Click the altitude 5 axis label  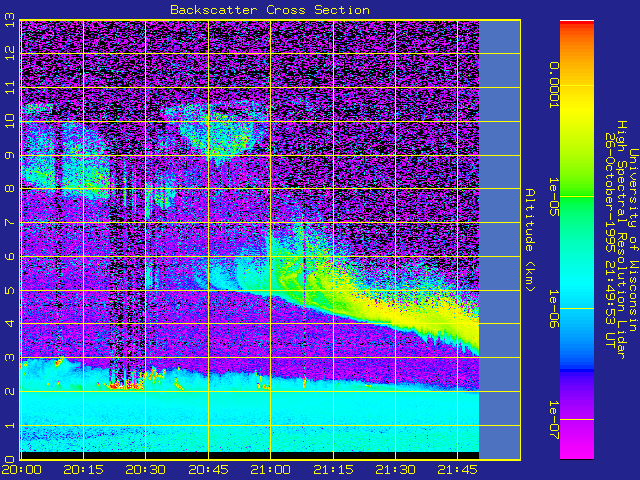[x=10, y=290]
